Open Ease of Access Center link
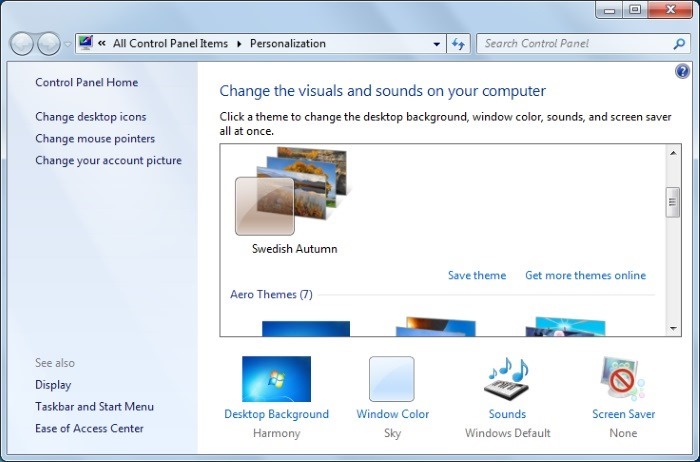 click(89, 429)
